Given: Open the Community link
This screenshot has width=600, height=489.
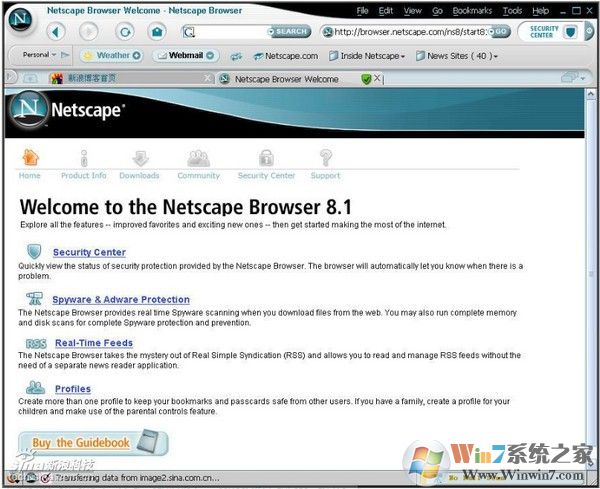Looking at the screenshot, I should [199, 176].
